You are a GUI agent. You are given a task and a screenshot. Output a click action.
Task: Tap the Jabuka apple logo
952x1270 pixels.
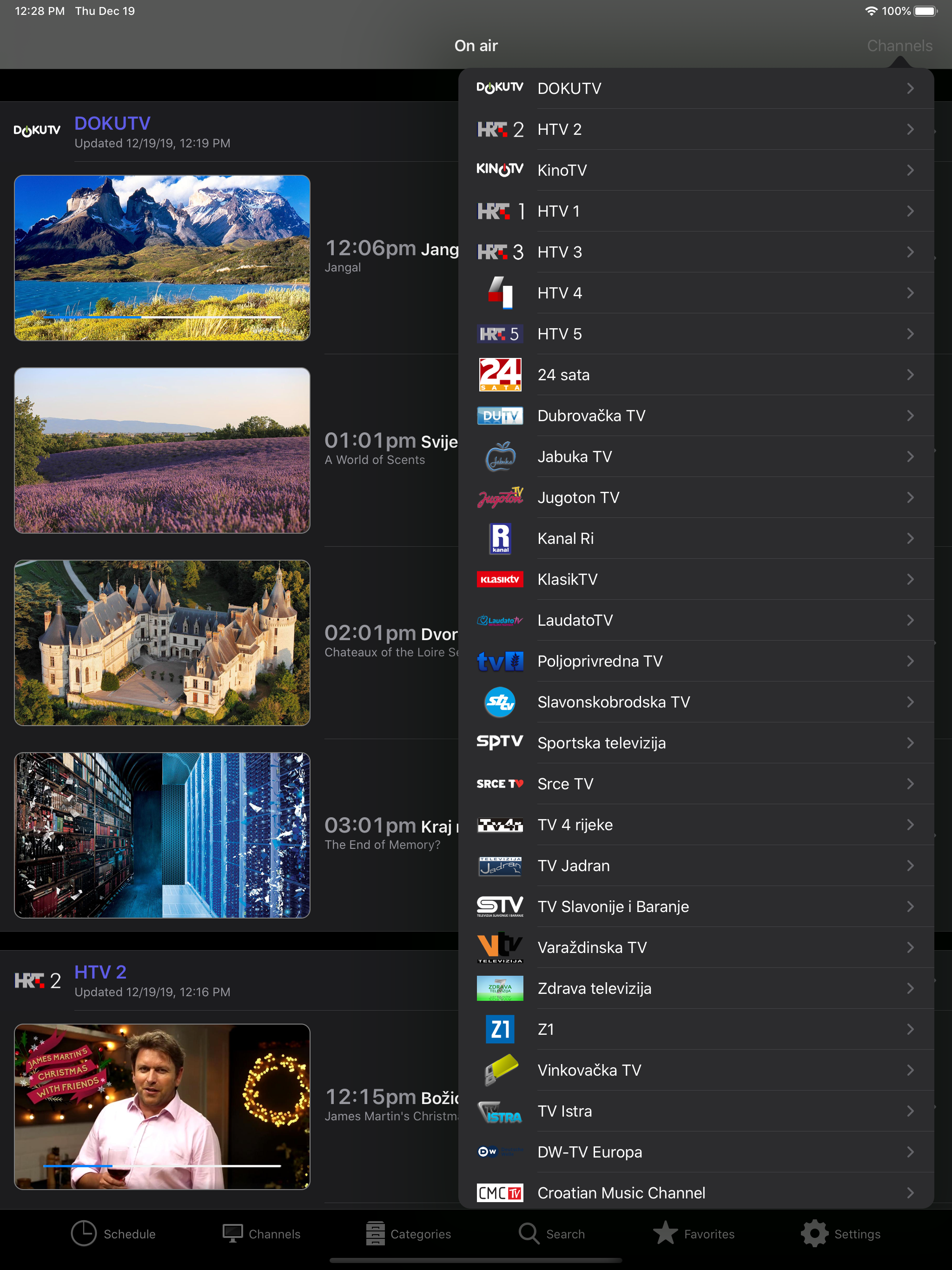[x=500, y=456]
